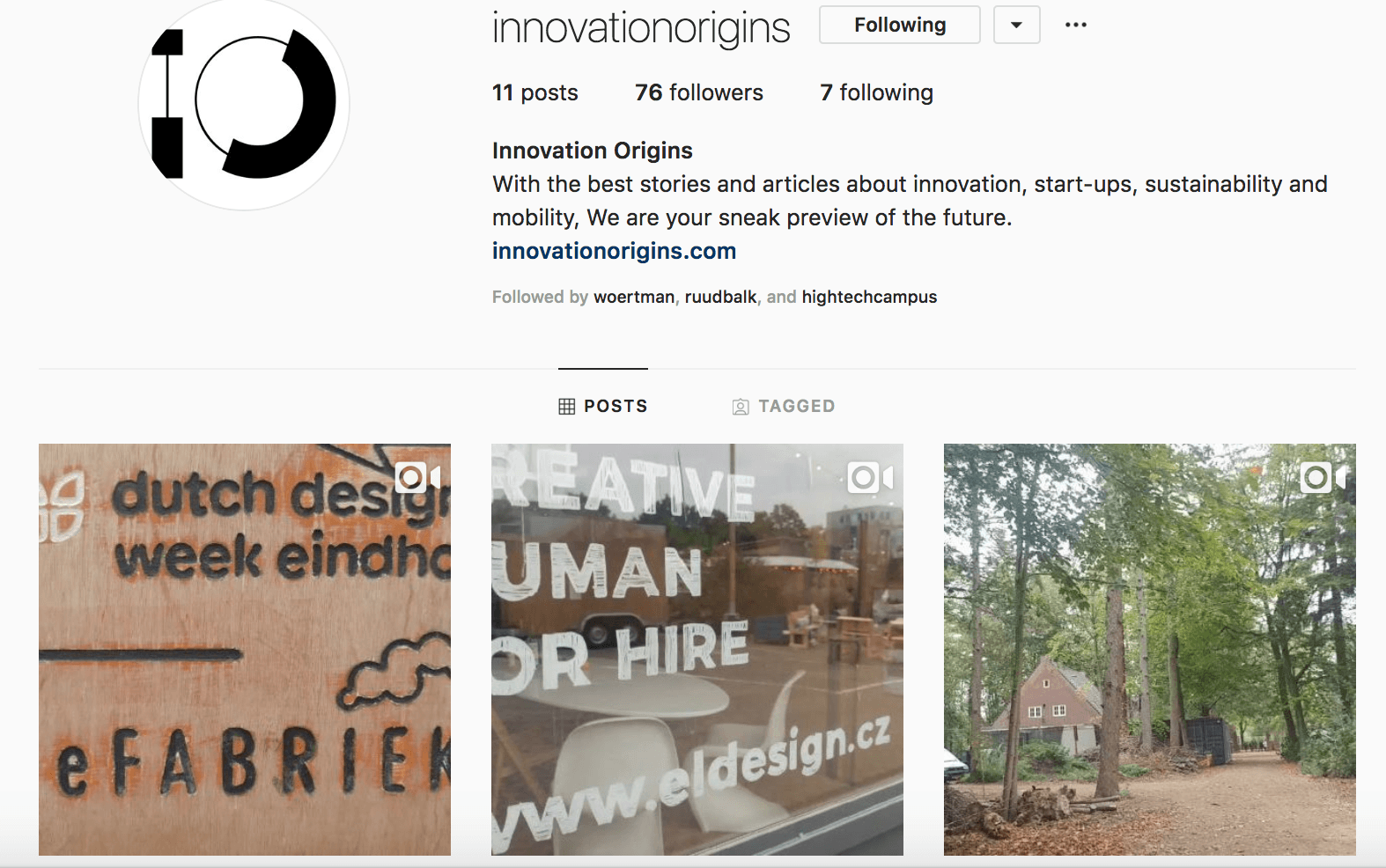Switch to the TAGGED tab

(784, 406)
